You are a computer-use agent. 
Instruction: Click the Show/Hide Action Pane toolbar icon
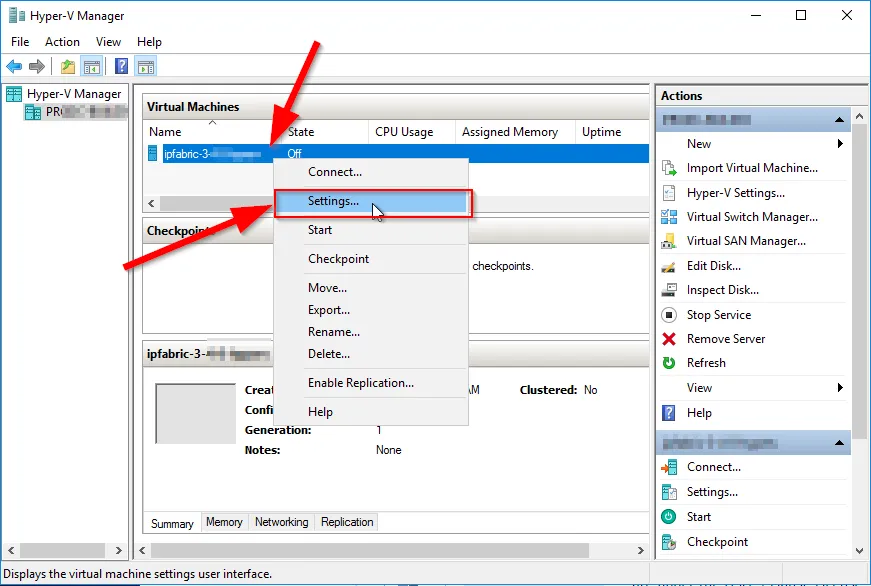(x=146, y=67)
